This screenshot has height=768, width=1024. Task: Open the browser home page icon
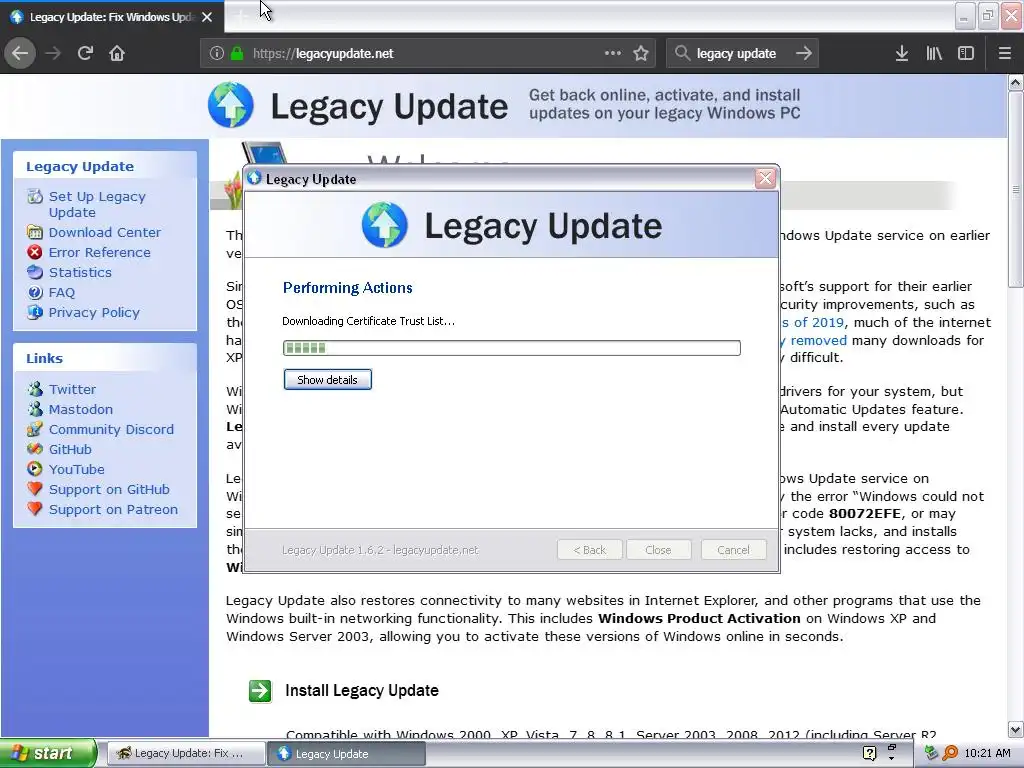[x=117, y=54]
